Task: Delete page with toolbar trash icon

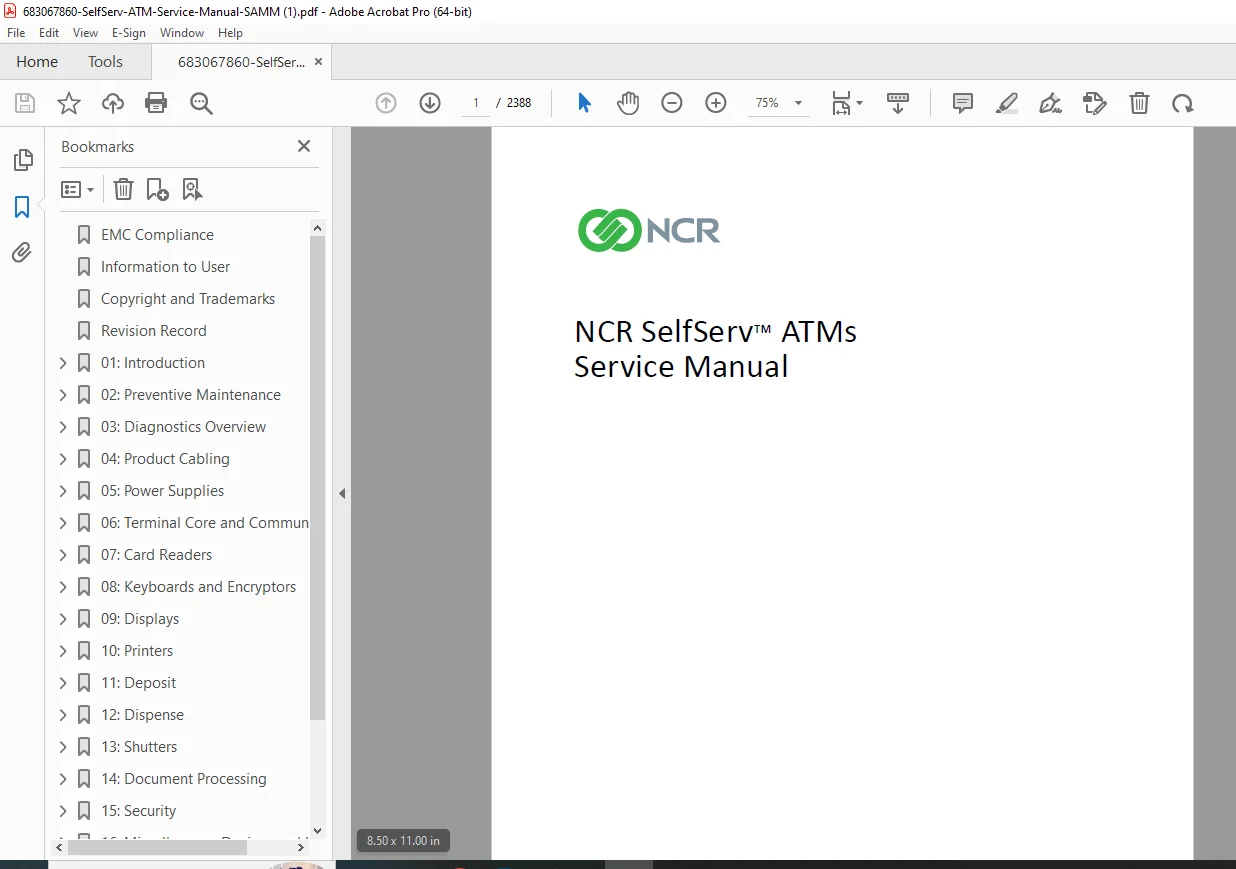Action: pos(1139,103)
